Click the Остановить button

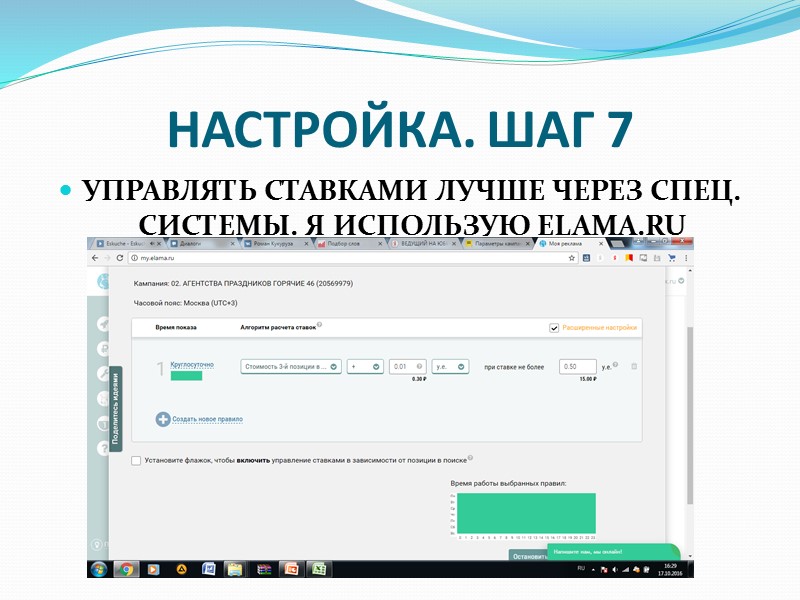tap(529, 556)
